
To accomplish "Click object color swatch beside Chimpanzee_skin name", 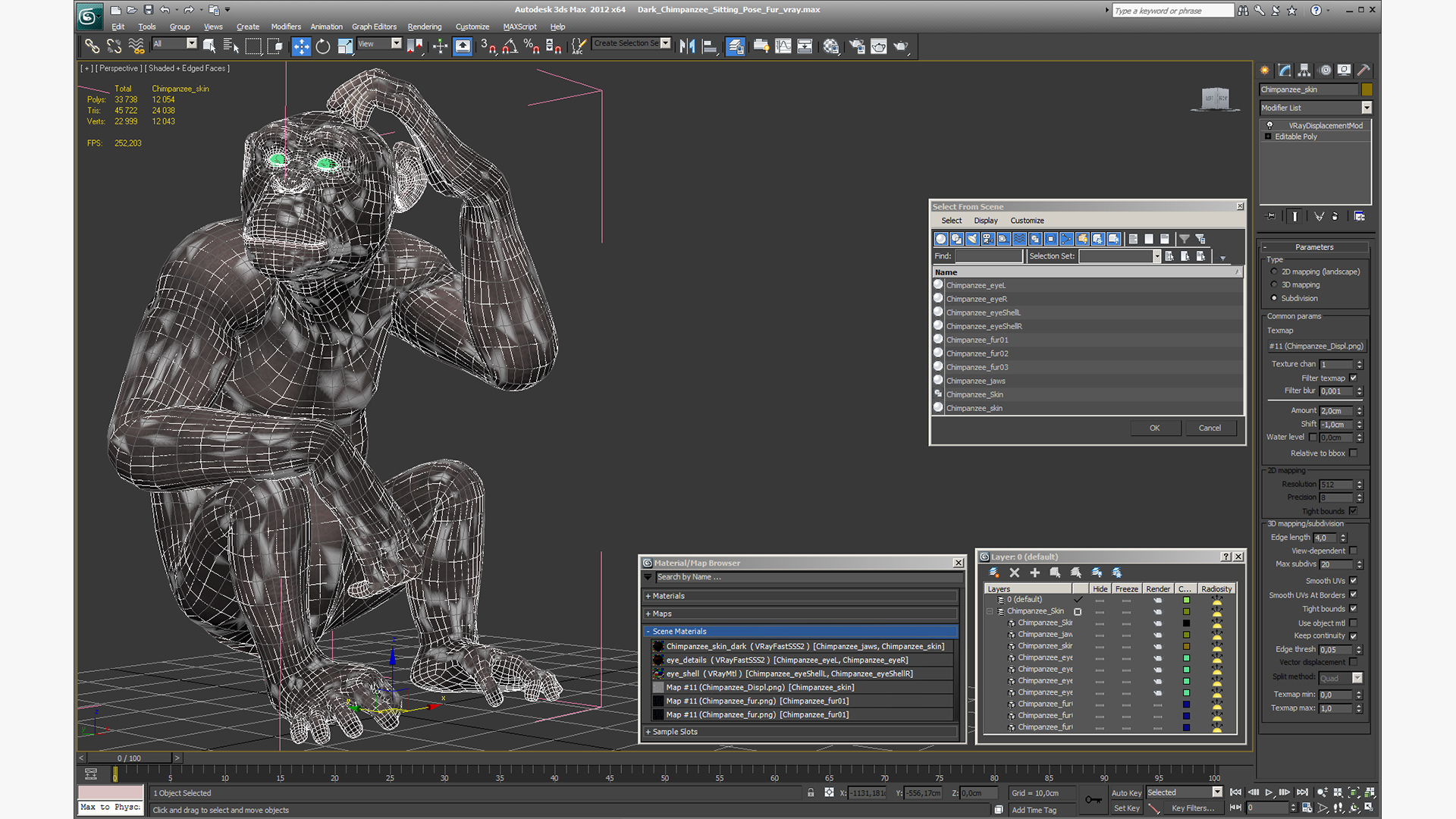I will [x=1367, y=89].
